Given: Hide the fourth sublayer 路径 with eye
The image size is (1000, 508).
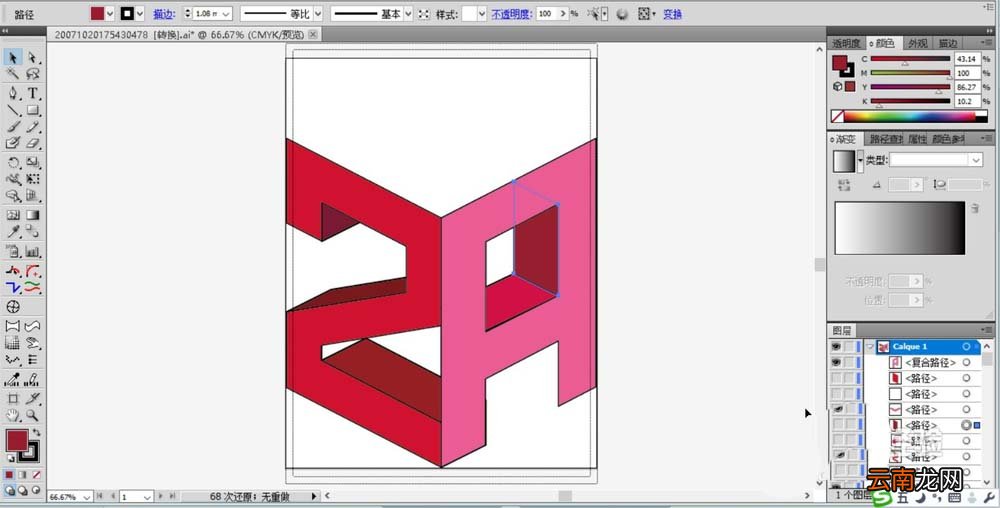Looking at the screenshot, I should [836, 410].
